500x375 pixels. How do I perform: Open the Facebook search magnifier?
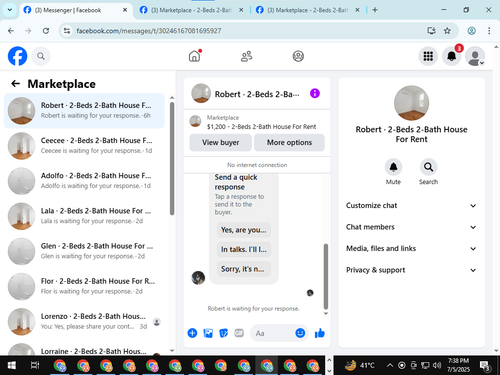41,56
